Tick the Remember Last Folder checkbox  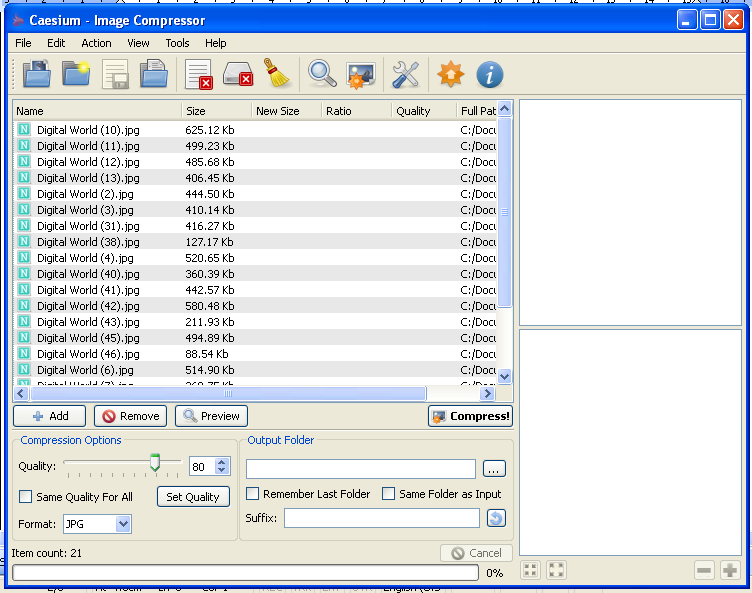(x=252, y=494)
